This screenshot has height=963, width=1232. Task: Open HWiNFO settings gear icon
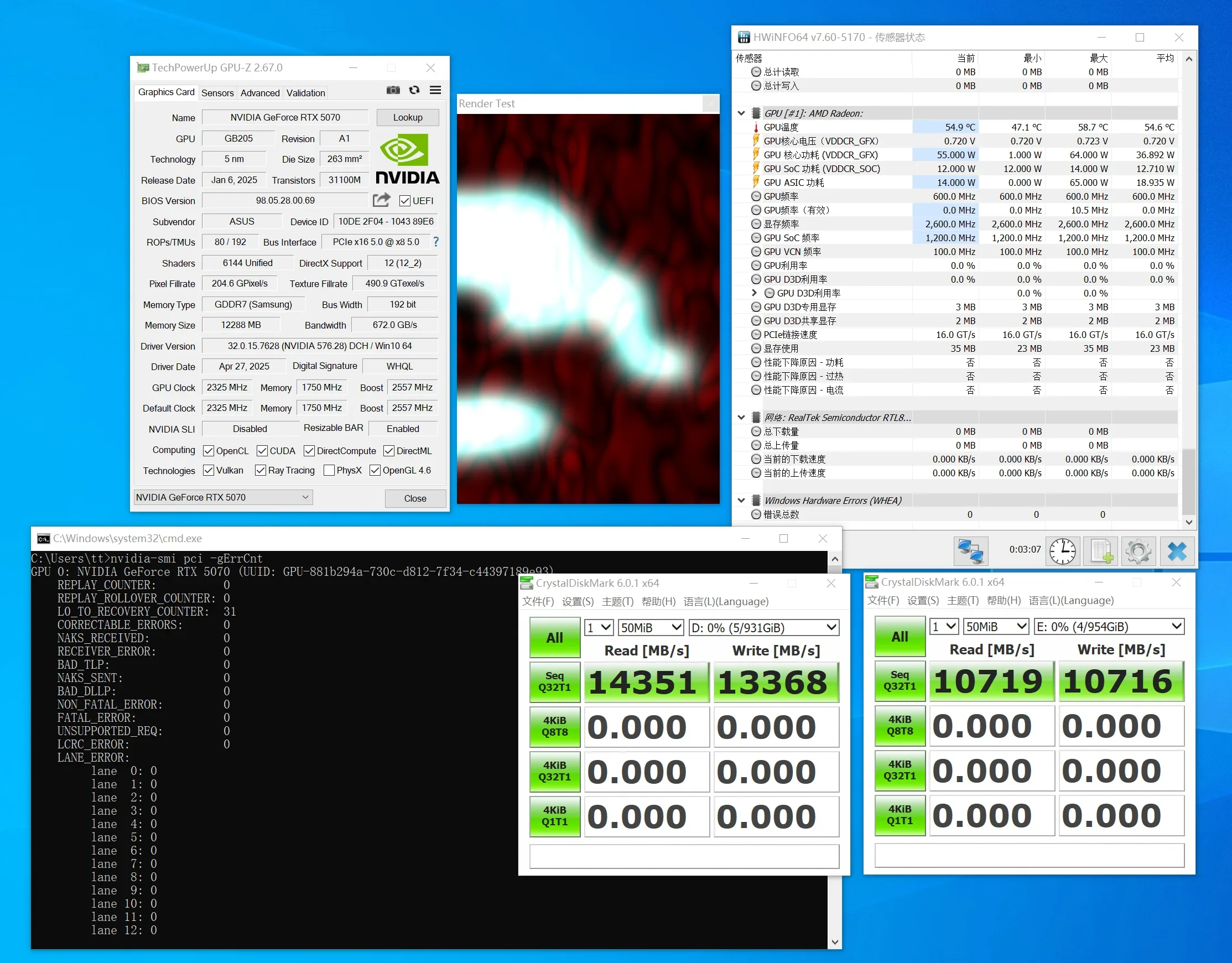coord(1138,550)
